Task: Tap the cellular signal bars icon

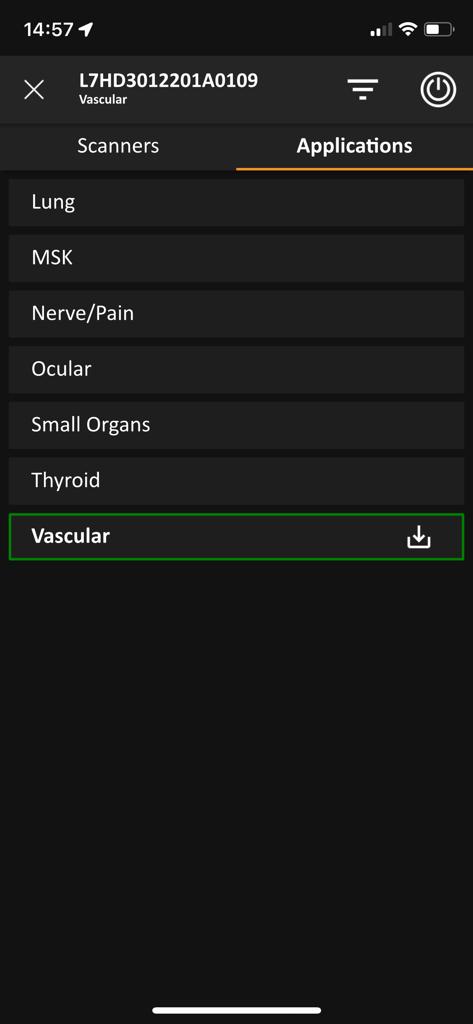Action: click(381, 29)
